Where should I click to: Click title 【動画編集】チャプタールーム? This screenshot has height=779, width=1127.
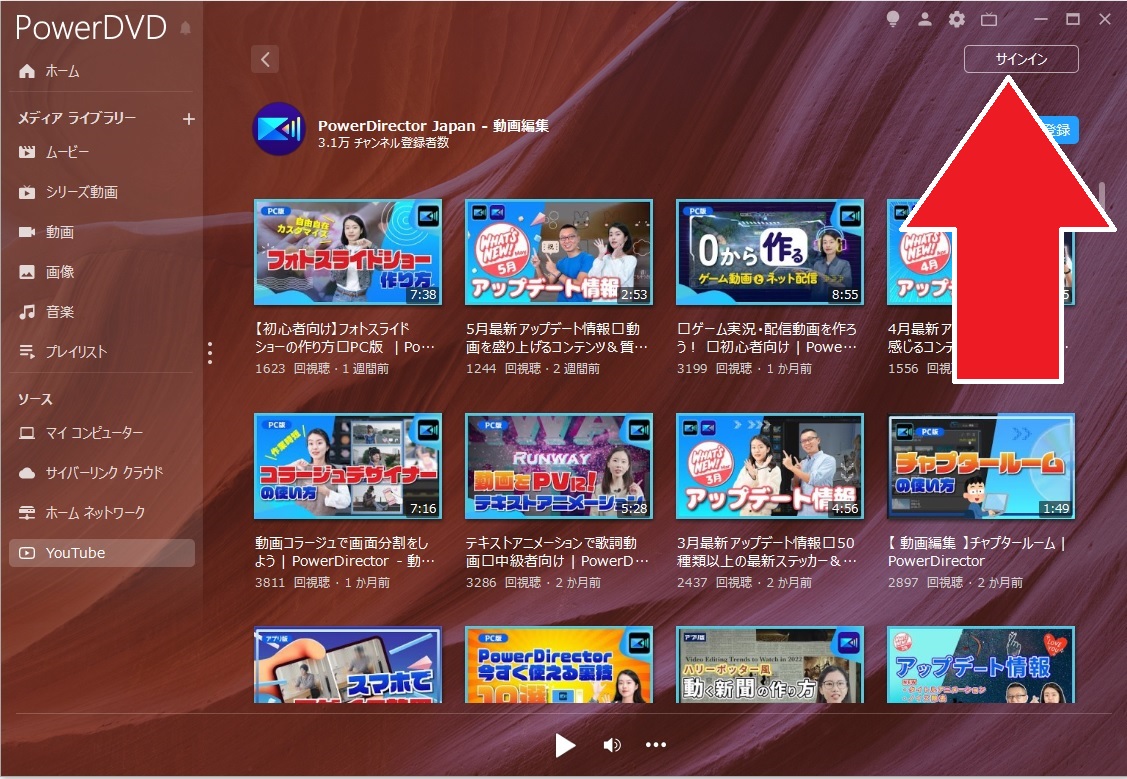coord(977,552)
